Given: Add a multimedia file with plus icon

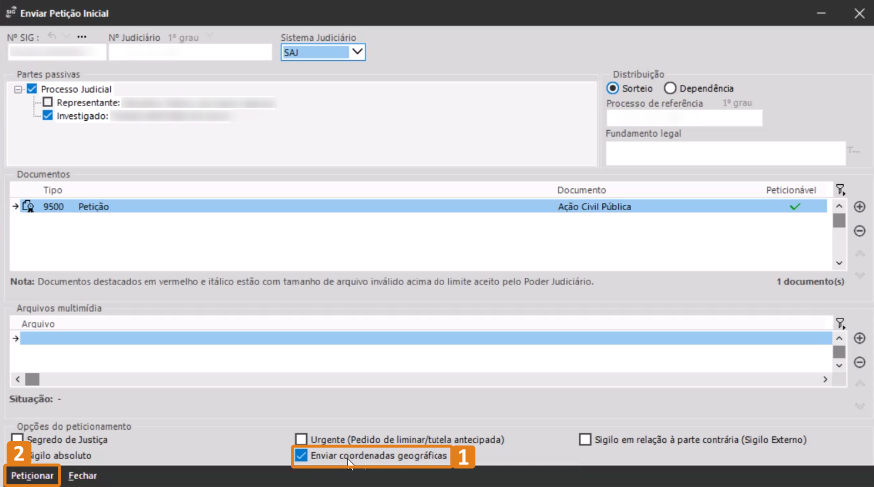Looking at the screenshot, I should point(859,338).
